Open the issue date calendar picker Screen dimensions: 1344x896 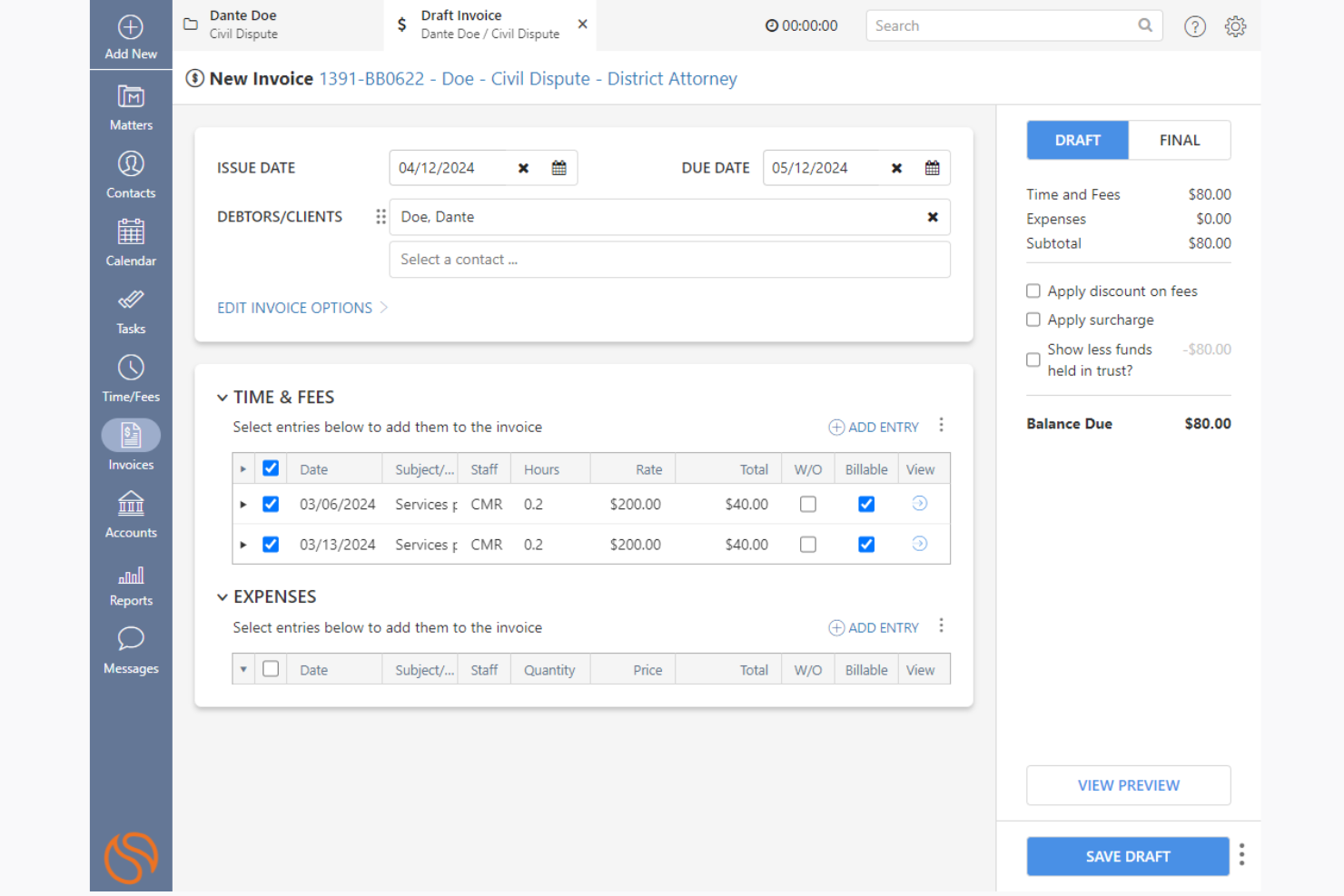559,168
